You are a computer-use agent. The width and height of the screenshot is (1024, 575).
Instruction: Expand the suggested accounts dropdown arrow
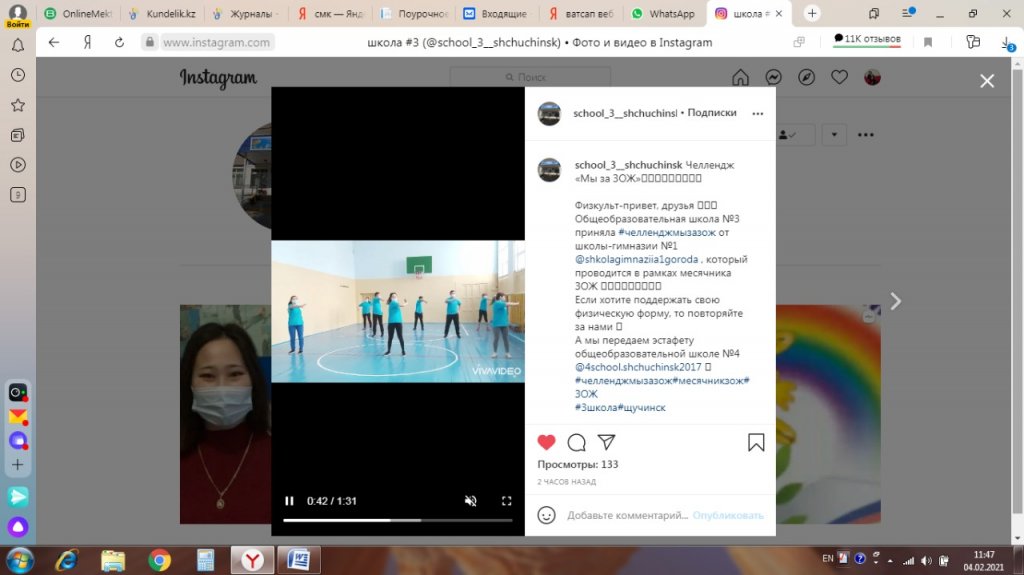(x=834, y=135)
